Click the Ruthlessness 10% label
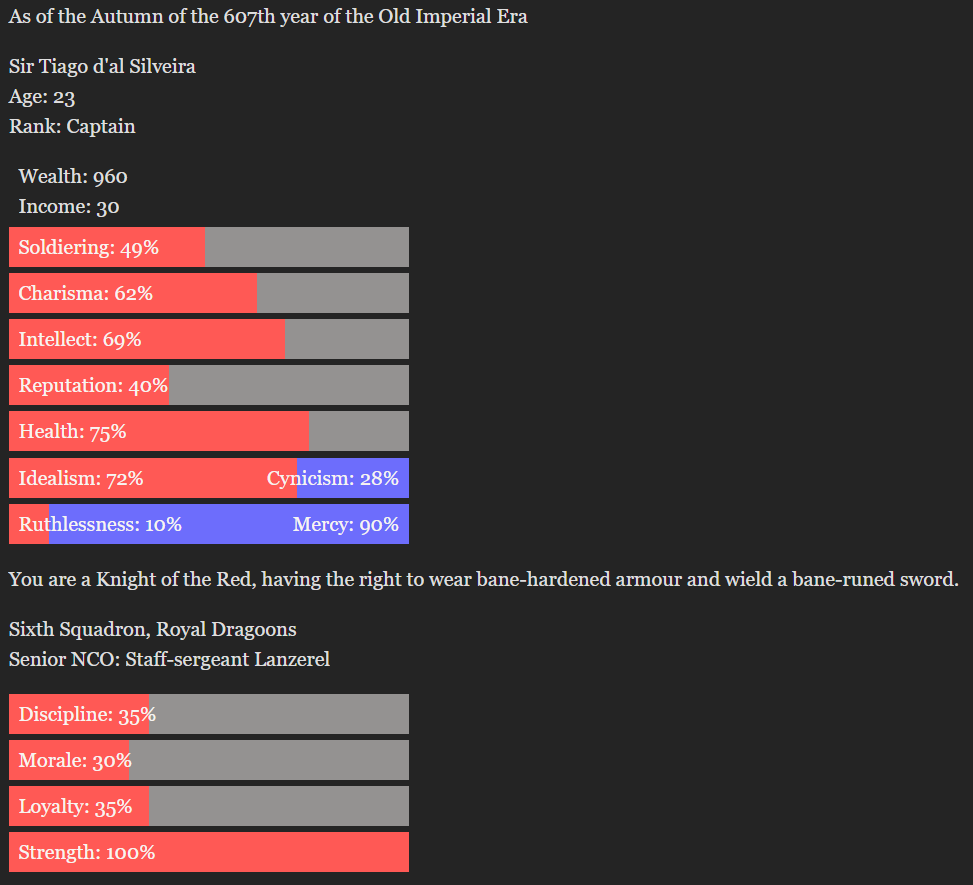The width and height of the screenshot is (973, 885). (x=100, y=524)
